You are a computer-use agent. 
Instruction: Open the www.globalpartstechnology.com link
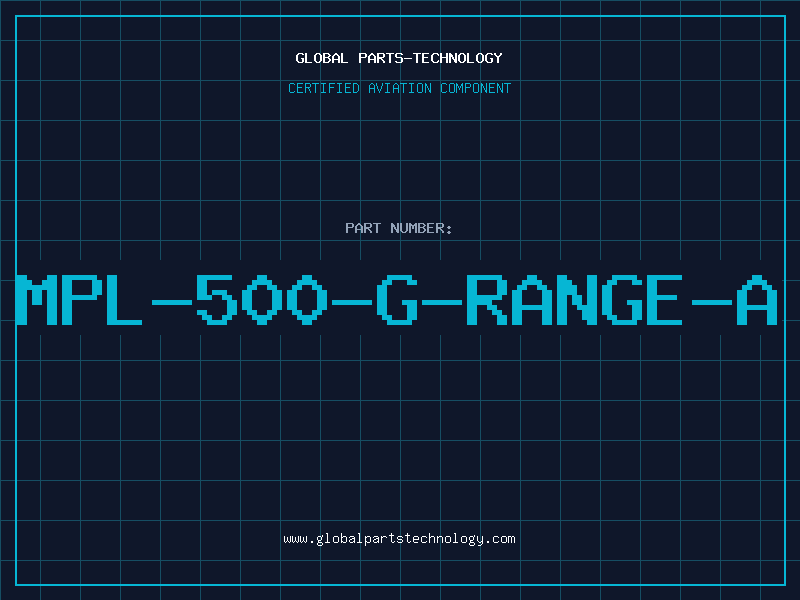pyautogui.click(x=399, y=539)
